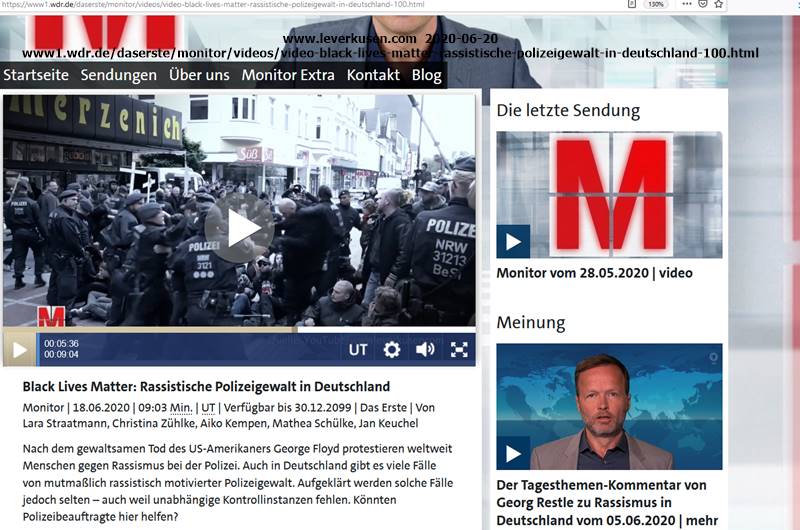The width and height of the screenshot is (800, 530).
Task: Bookmark page with the star icon
Action: (x=718, y=4)
